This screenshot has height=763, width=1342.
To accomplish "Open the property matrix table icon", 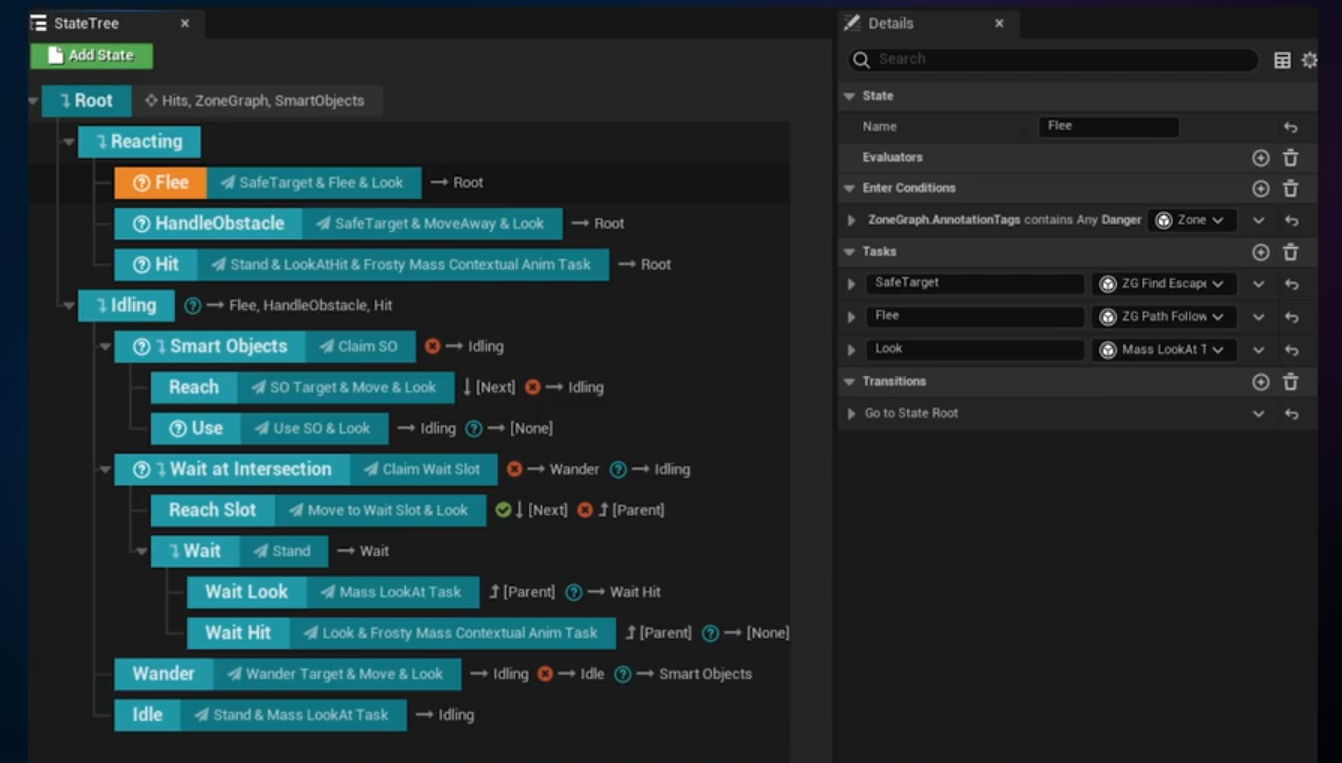I will [1282, 60].
